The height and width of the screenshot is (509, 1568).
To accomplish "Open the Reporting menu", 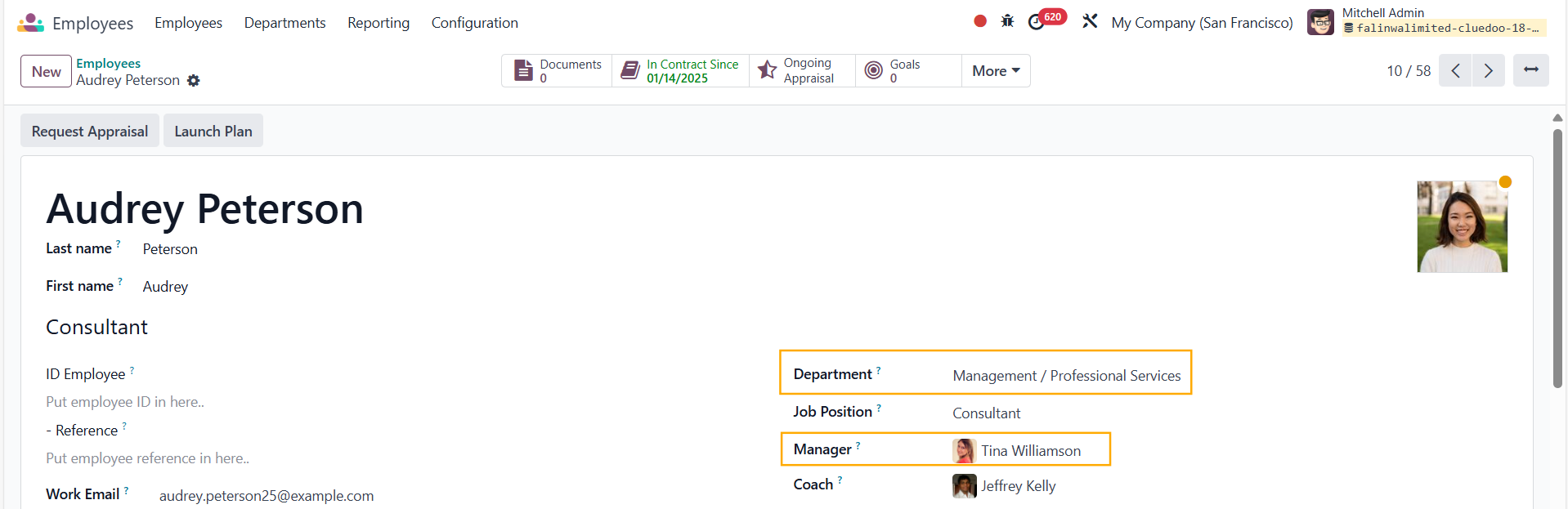I will (x=378, y=23).
